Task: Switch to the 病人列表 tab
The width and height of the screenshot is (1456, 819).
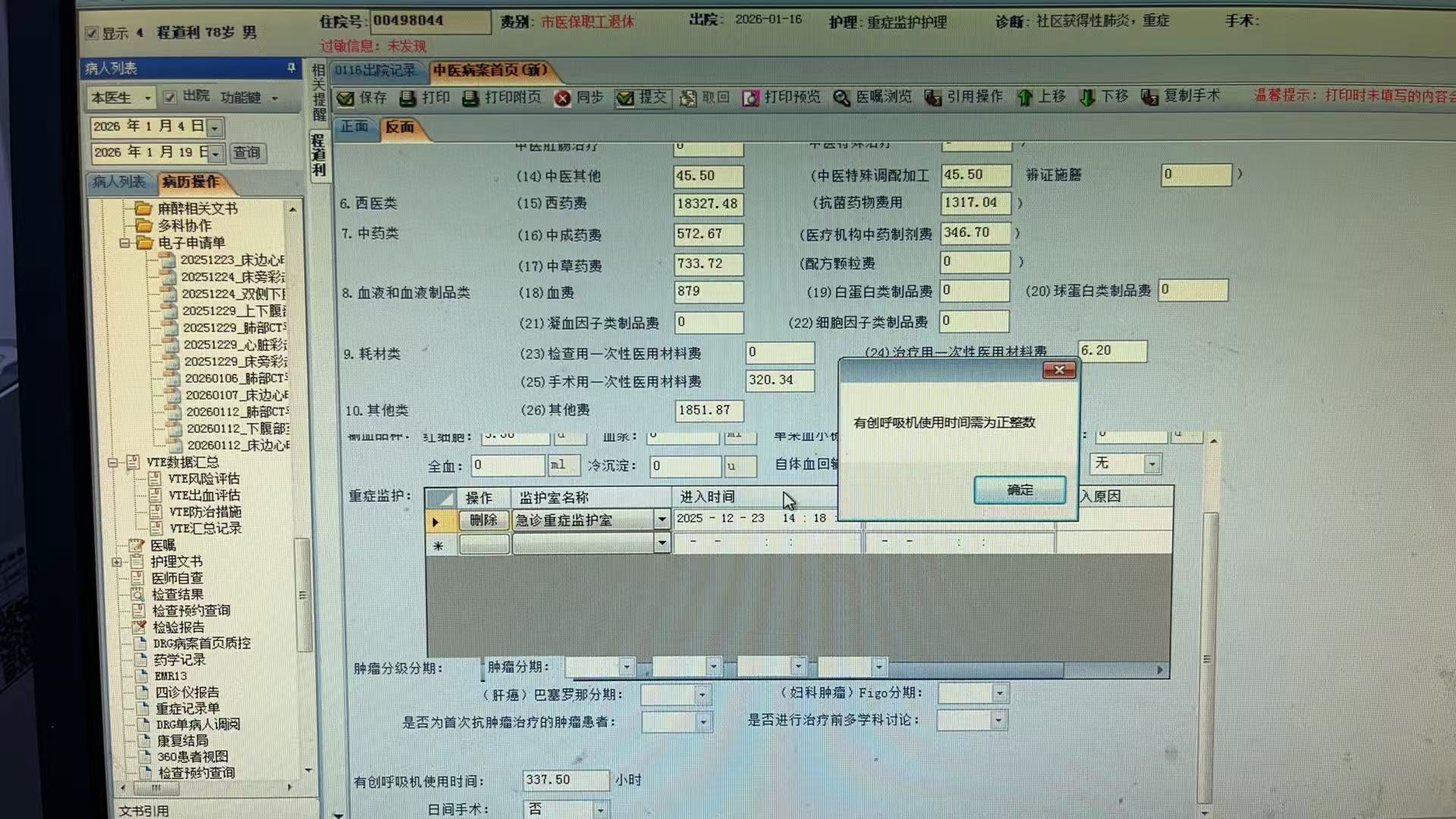Action: (119, 181)
